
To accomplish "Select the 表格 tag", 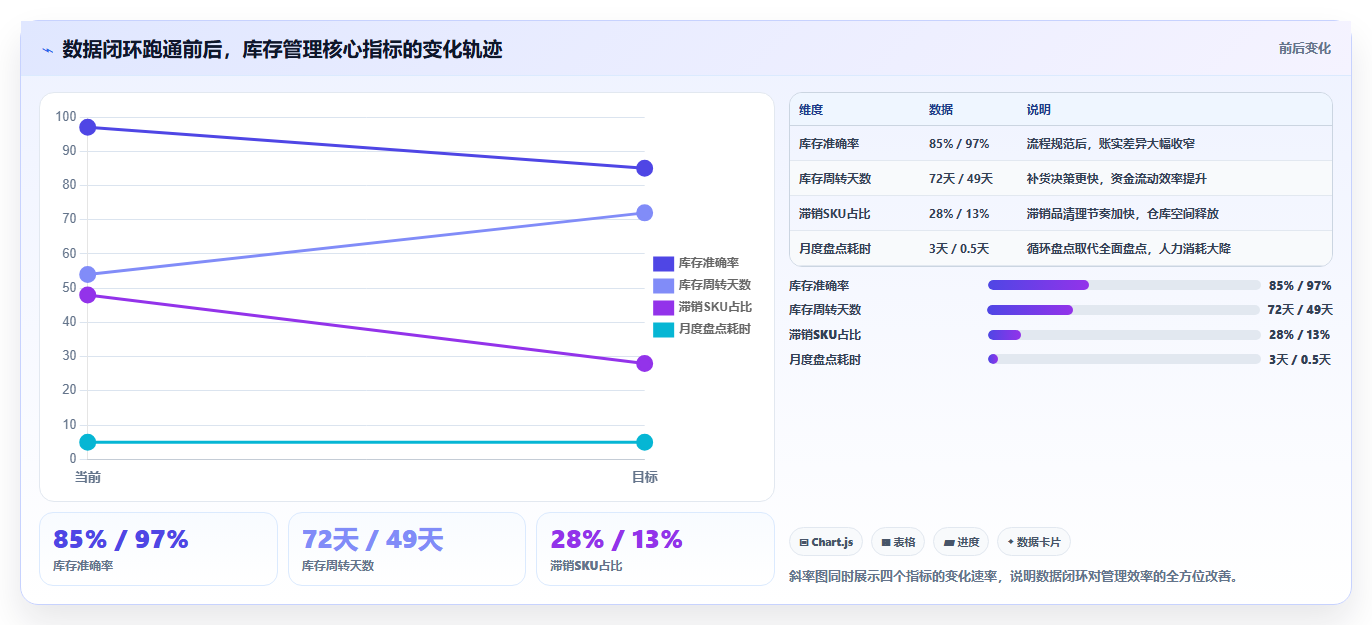I will tap(898, 542).
